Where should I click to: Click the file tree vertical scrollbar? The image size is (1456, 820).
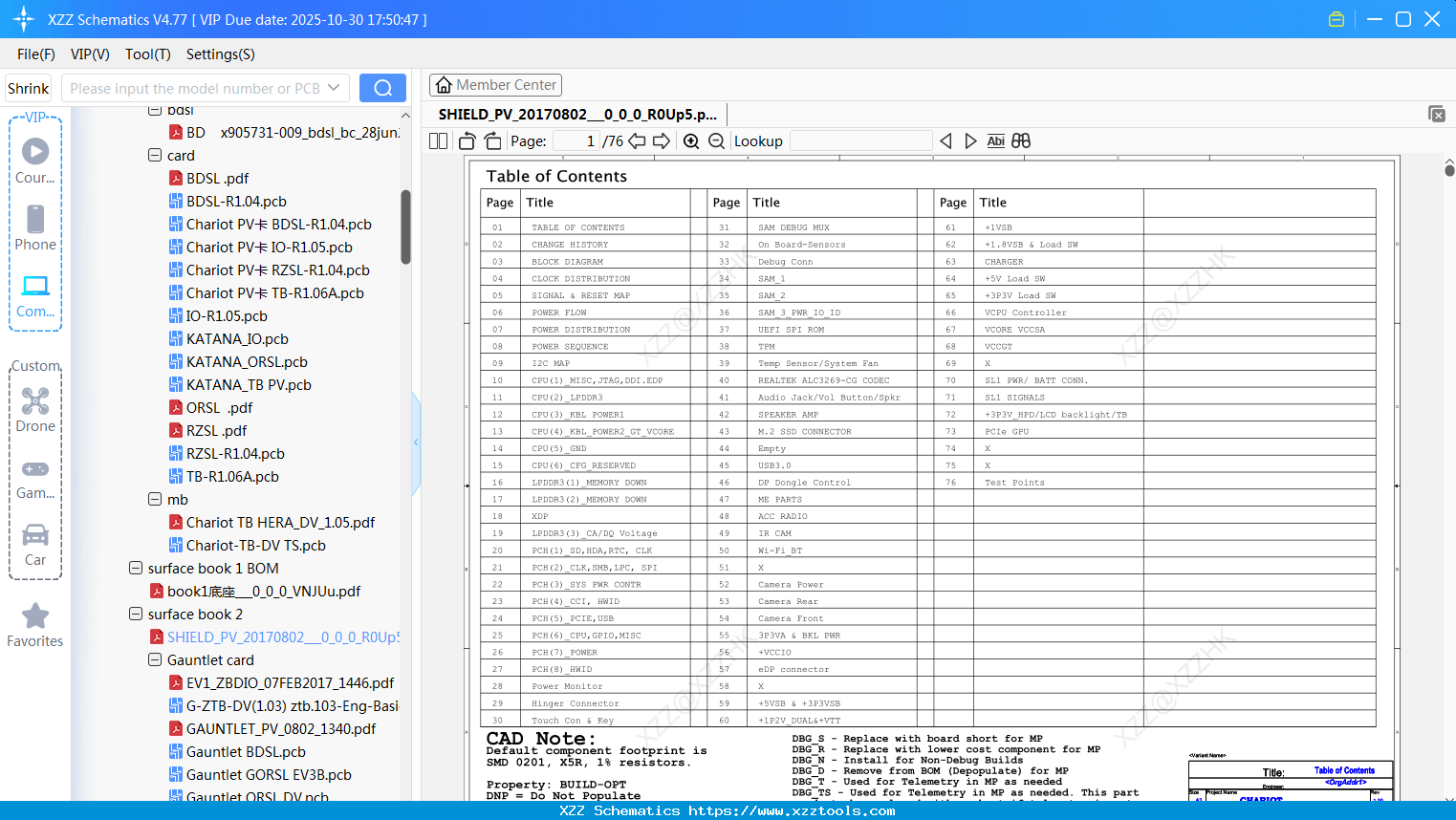(x=405, y=227)
